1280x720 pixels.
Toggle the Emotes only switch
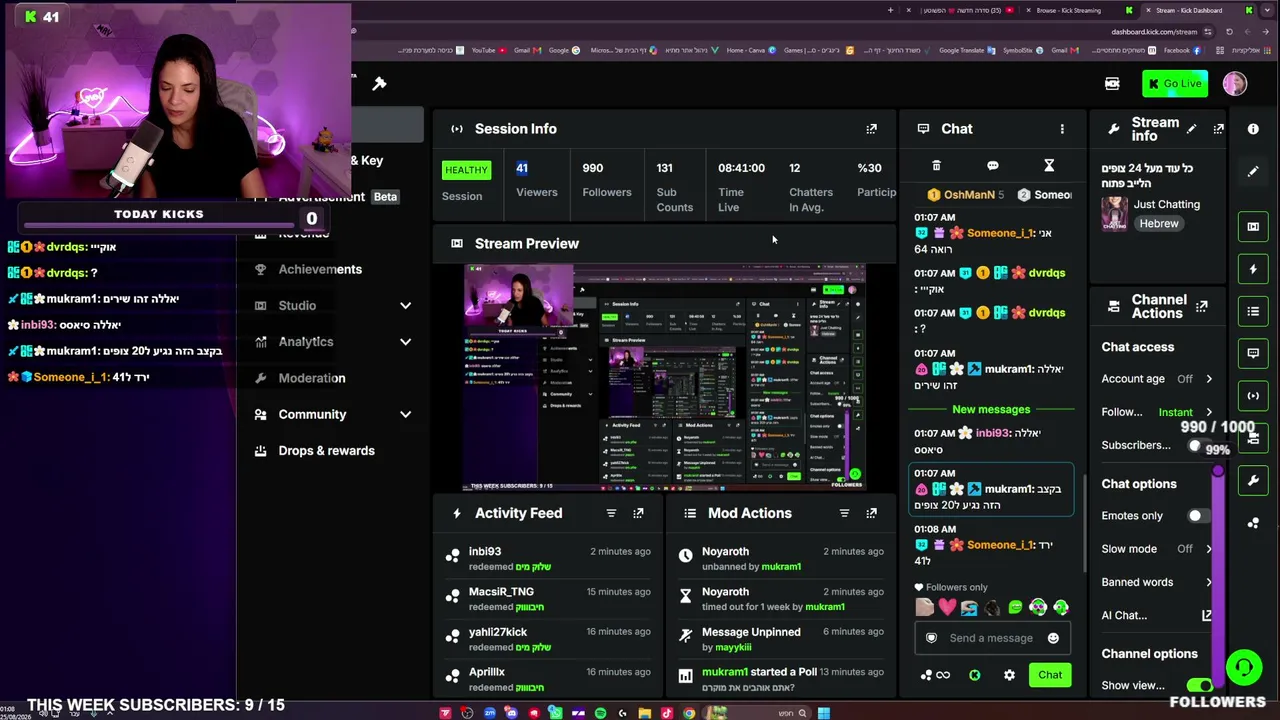click(x=1198, y=516)
